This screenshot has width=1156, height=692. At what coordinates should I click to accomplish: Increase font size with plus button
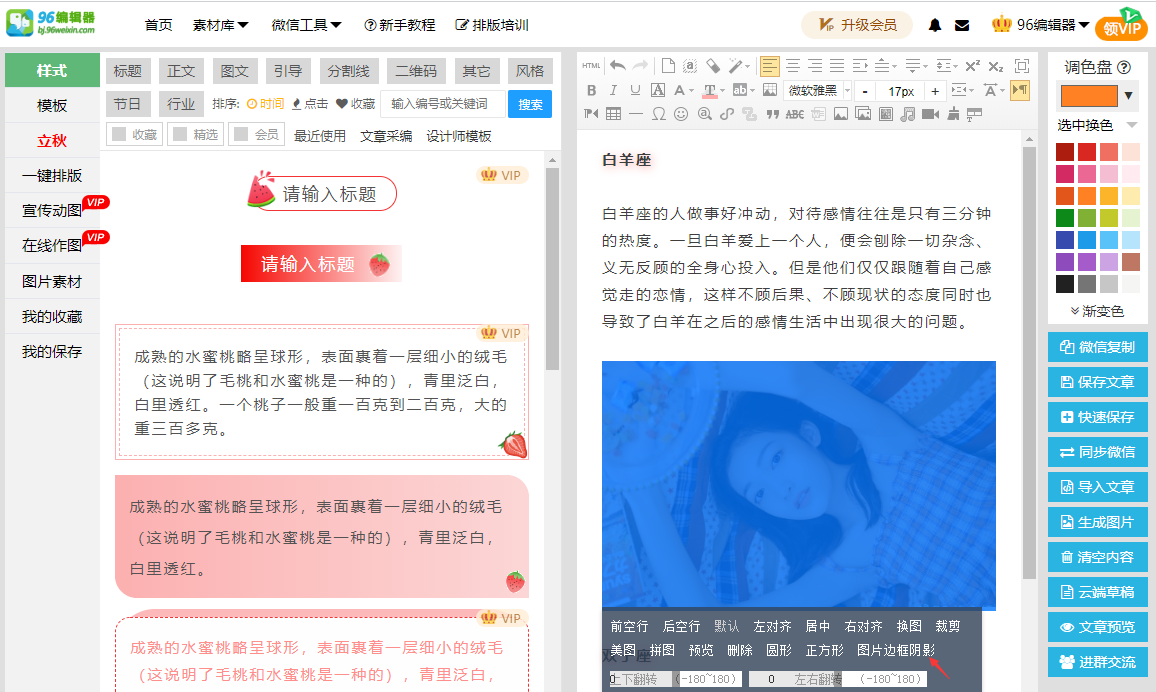coord(935,91)
